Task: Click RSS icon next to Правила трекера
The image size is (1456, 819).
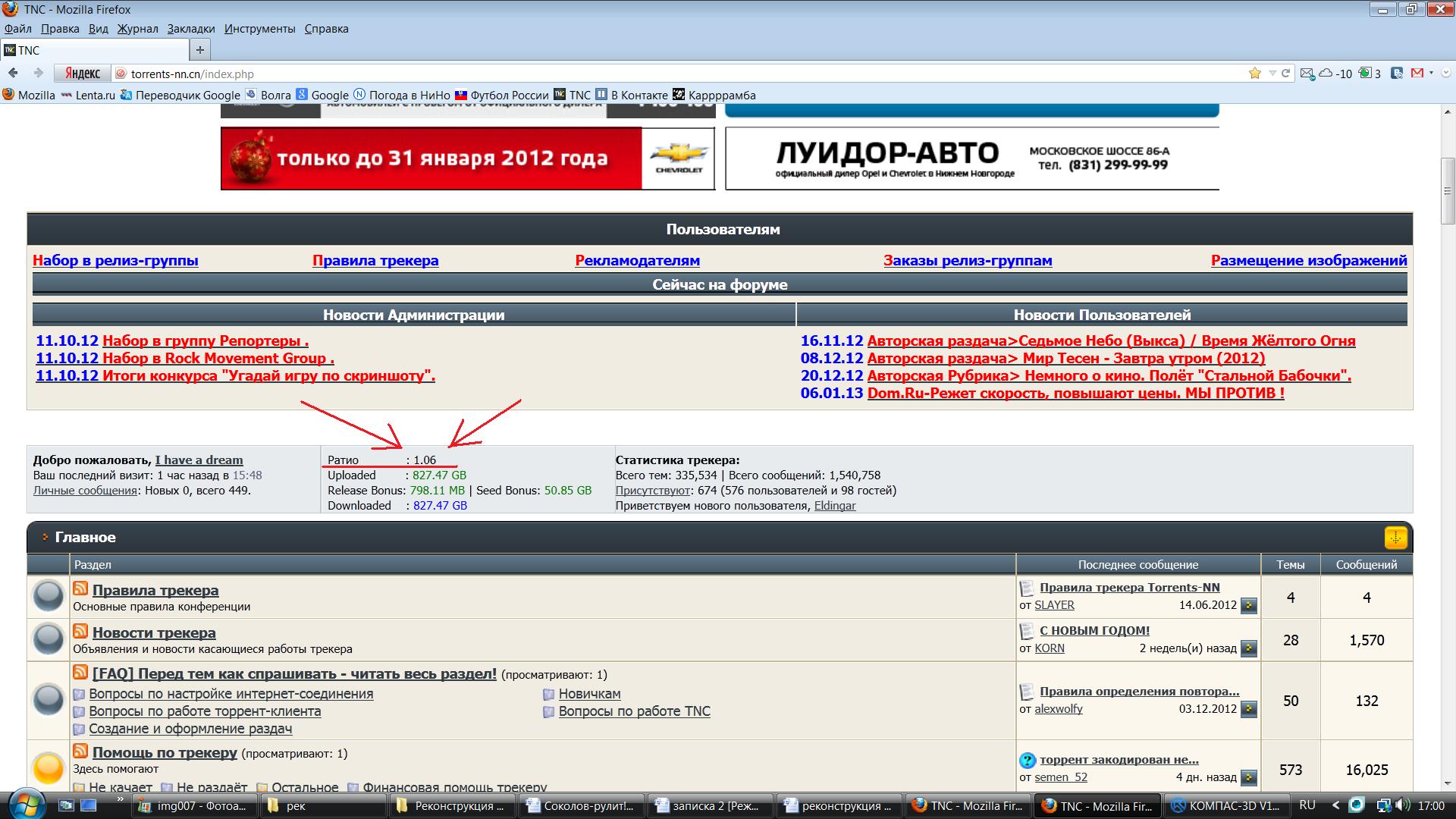Action: [x=80, y=588]
